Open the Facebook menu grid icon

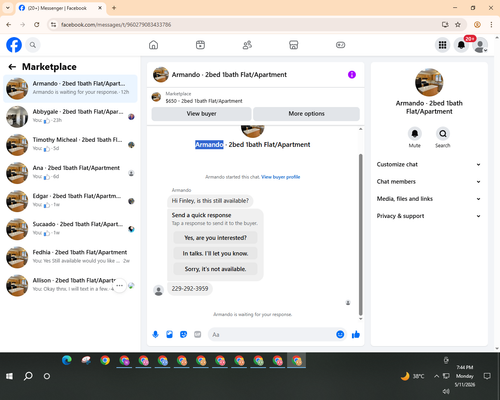point(442,45)
